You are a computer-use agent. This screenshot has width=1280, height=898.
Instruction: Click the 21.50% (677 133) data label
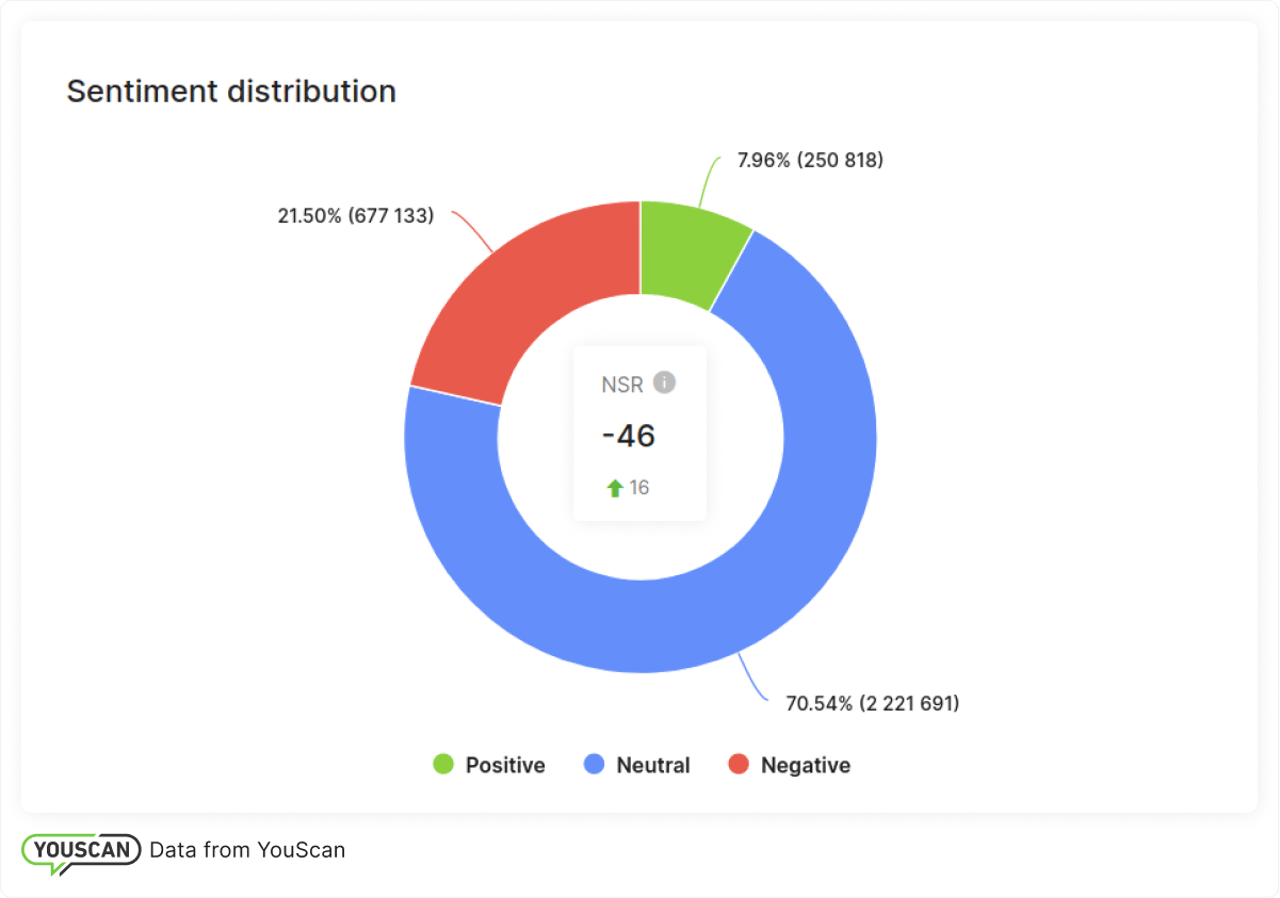[x=356, y=215]
